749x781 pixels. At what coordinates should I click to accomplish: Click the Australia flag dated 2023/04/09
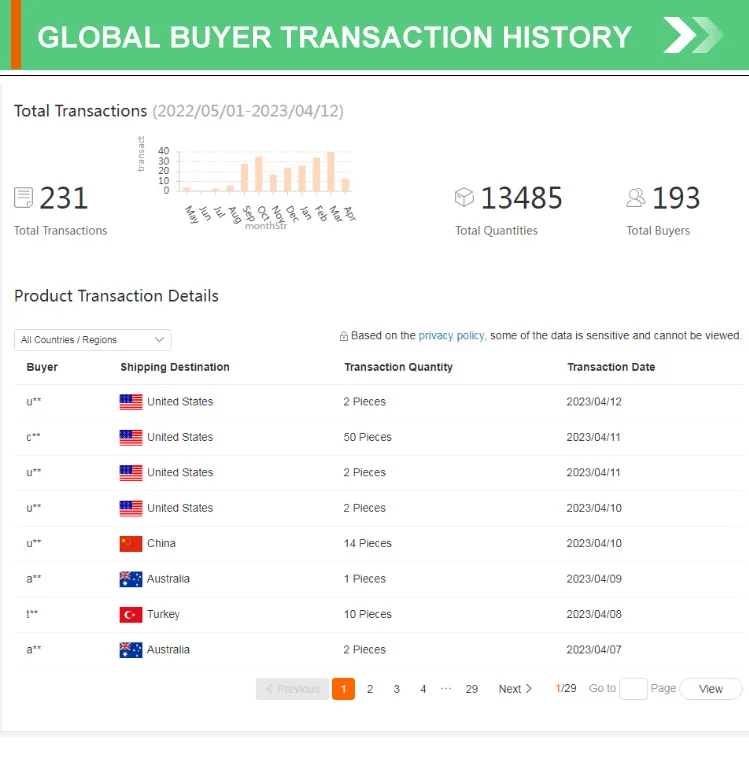click(131, 579)
